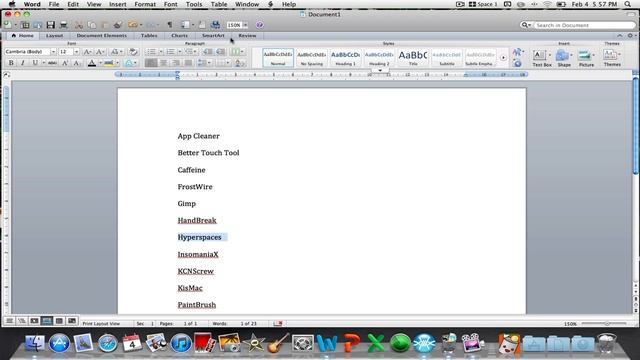Open Safari from the Dock

point(108,342)
